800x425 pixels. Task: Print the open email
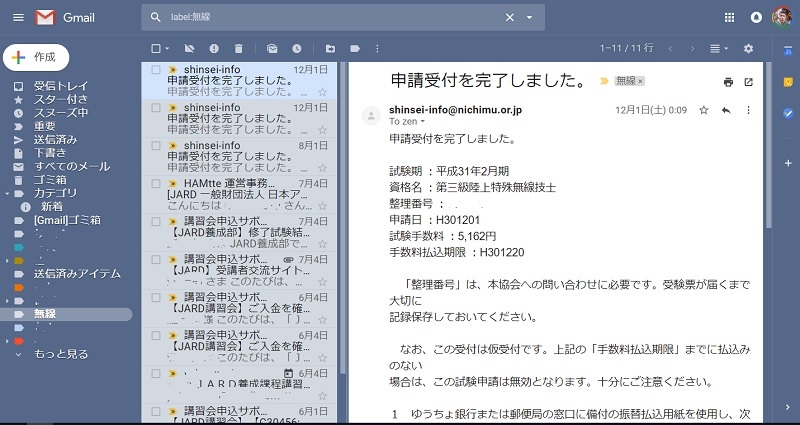728,81
